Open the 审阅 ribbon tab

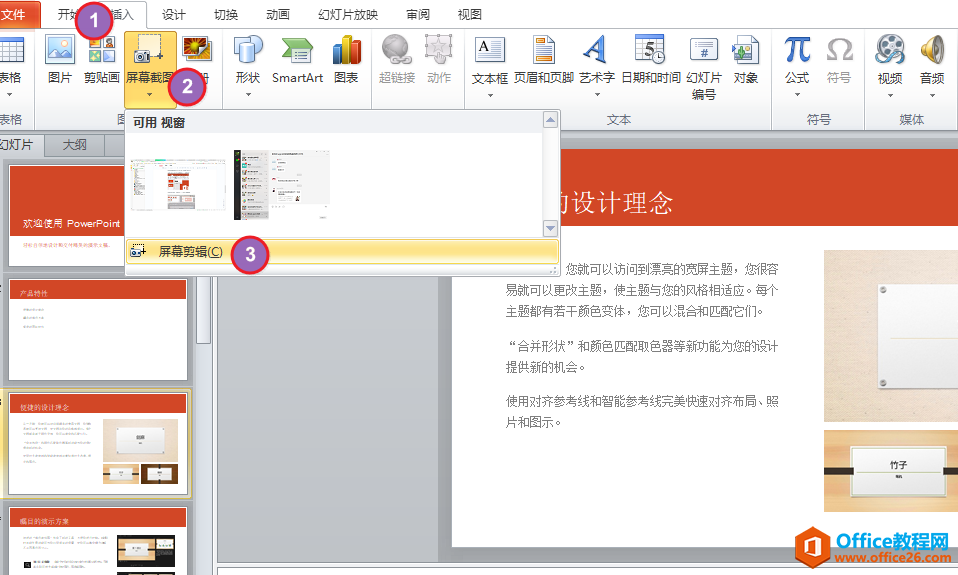418,14
